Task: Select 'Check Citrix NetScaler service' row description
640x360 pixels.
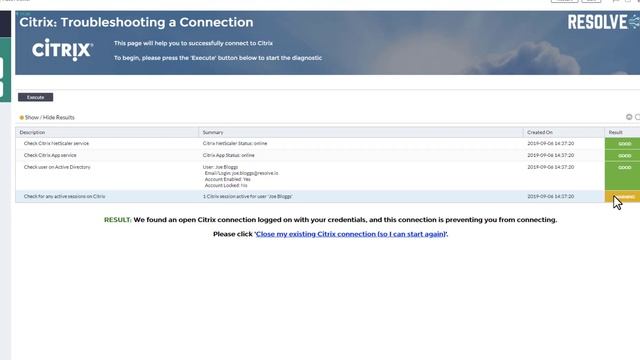Action: click(x=56, y=143)
